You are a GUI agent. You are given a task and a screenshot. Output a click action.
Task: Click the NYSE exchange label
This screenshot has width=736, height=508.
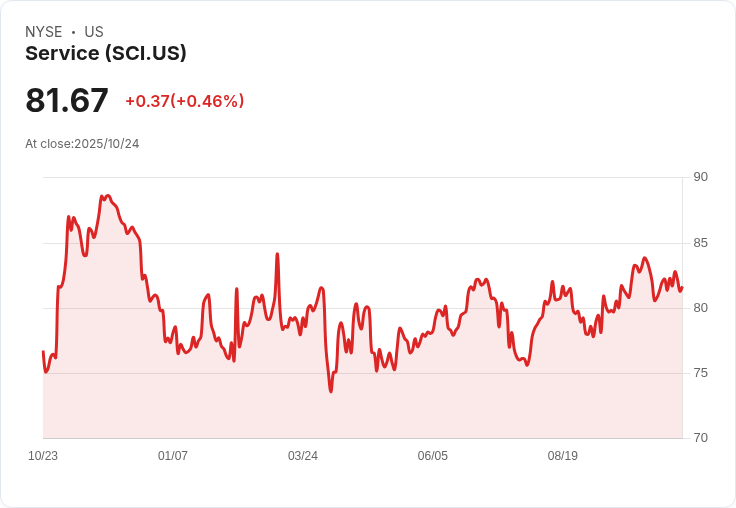44,32
